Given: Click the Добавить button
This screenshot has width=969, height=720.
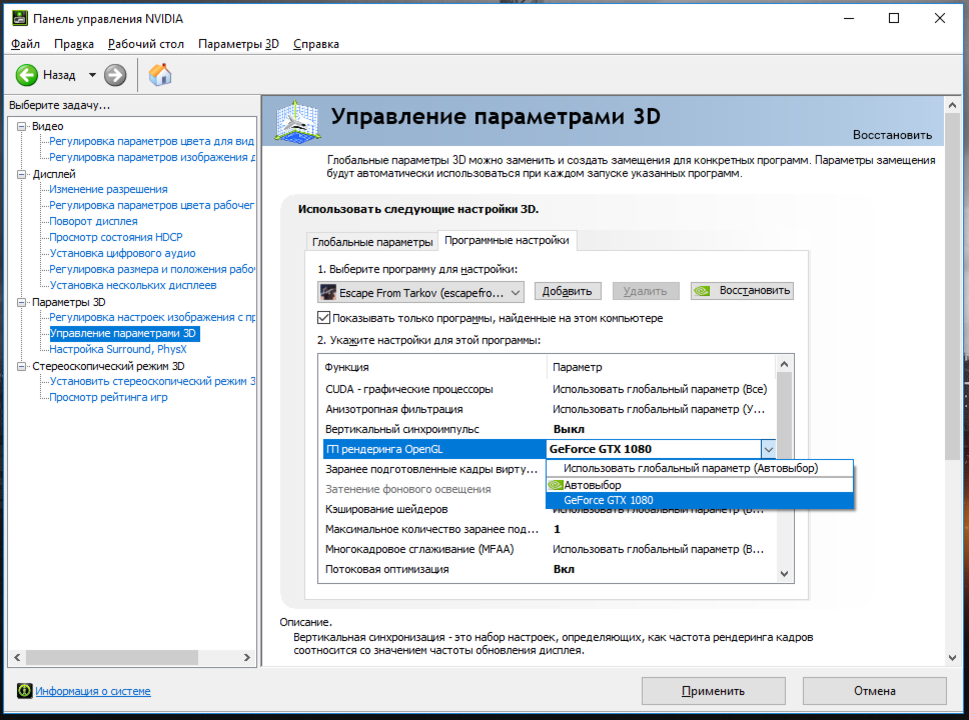Looking at the screenshot, I should coord(567,290).
